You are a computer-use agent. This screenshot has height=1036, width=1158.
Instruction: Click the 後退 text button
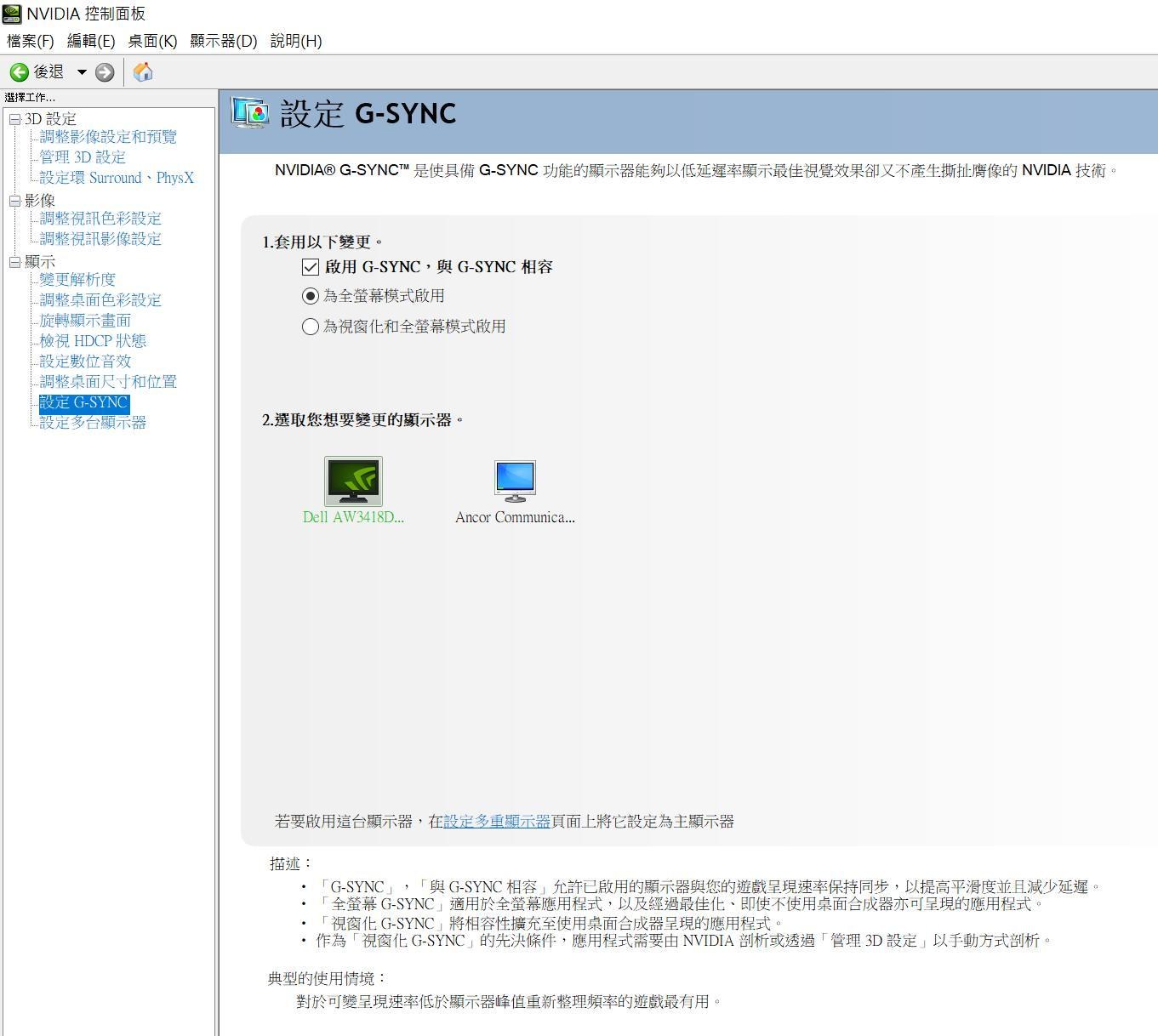pos(48,72)
